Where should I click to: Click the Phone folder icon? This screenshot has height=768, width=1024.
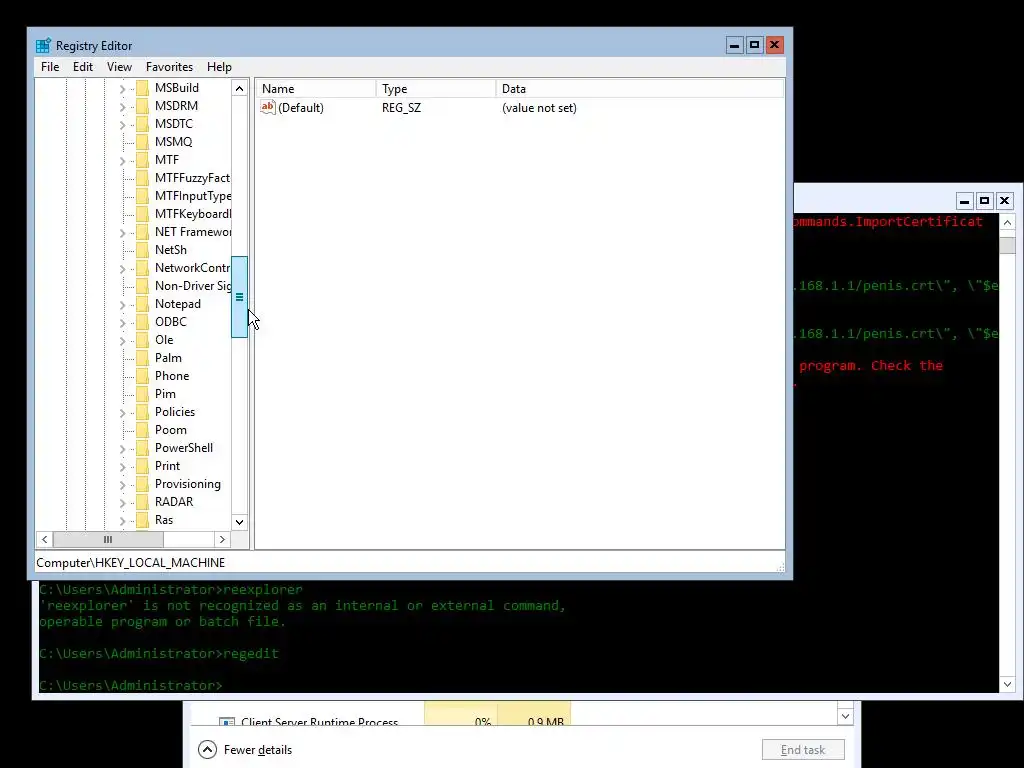click(142, 376)
